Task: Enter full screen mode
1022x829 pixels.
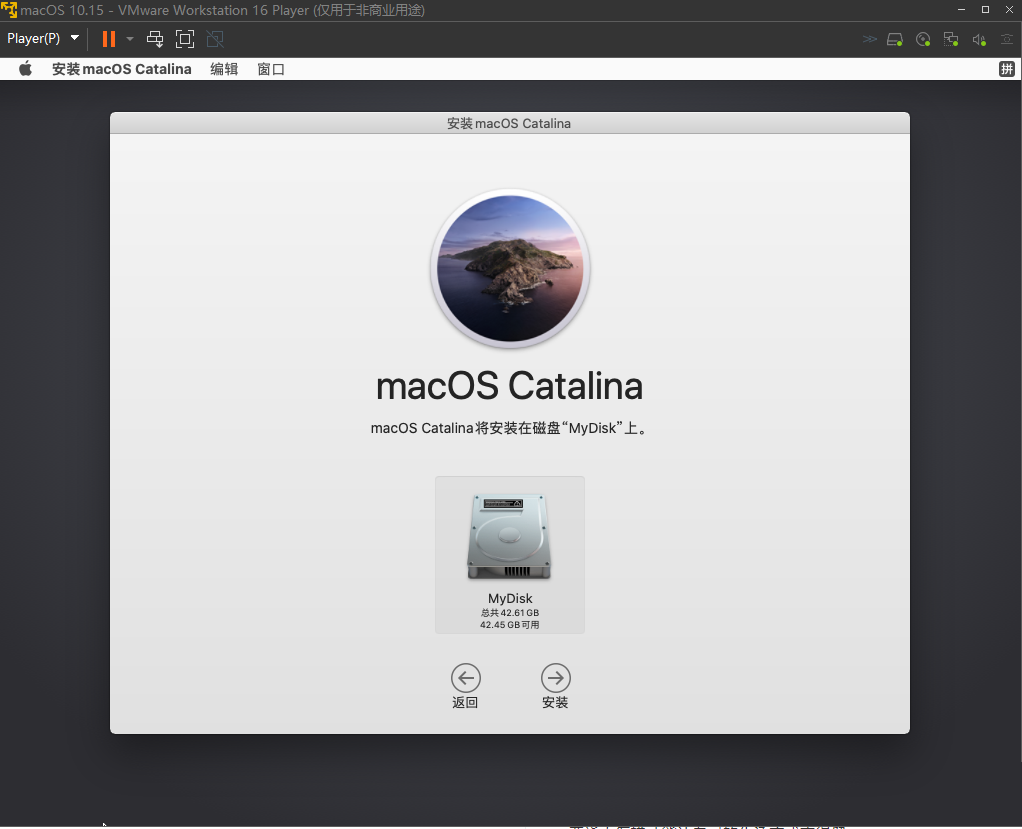Action: (185, 39)
